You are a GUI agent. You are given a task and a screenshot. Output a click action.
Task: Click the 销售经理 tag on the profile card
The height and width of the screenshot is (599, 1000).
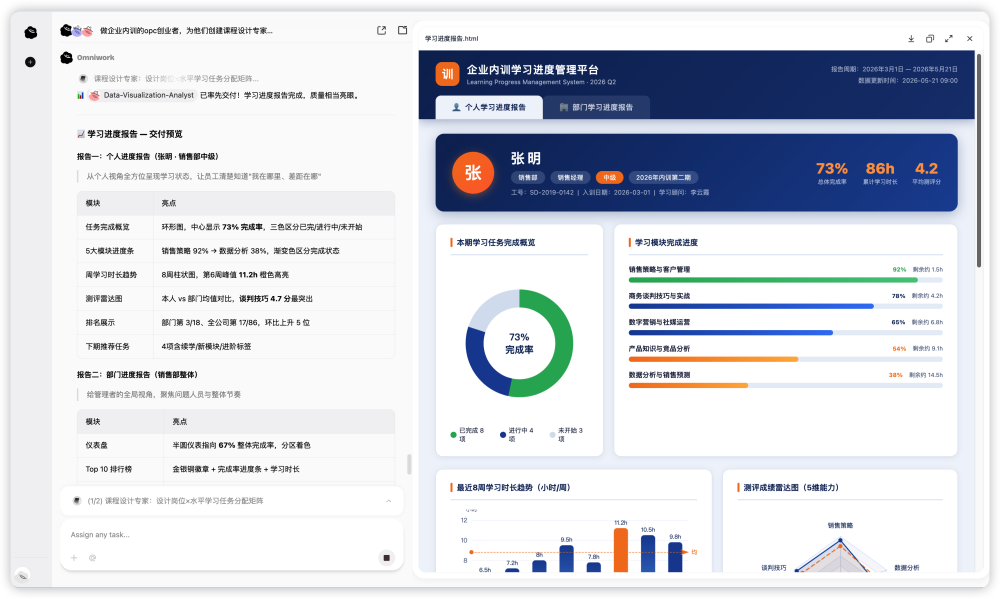coord(570,177)
